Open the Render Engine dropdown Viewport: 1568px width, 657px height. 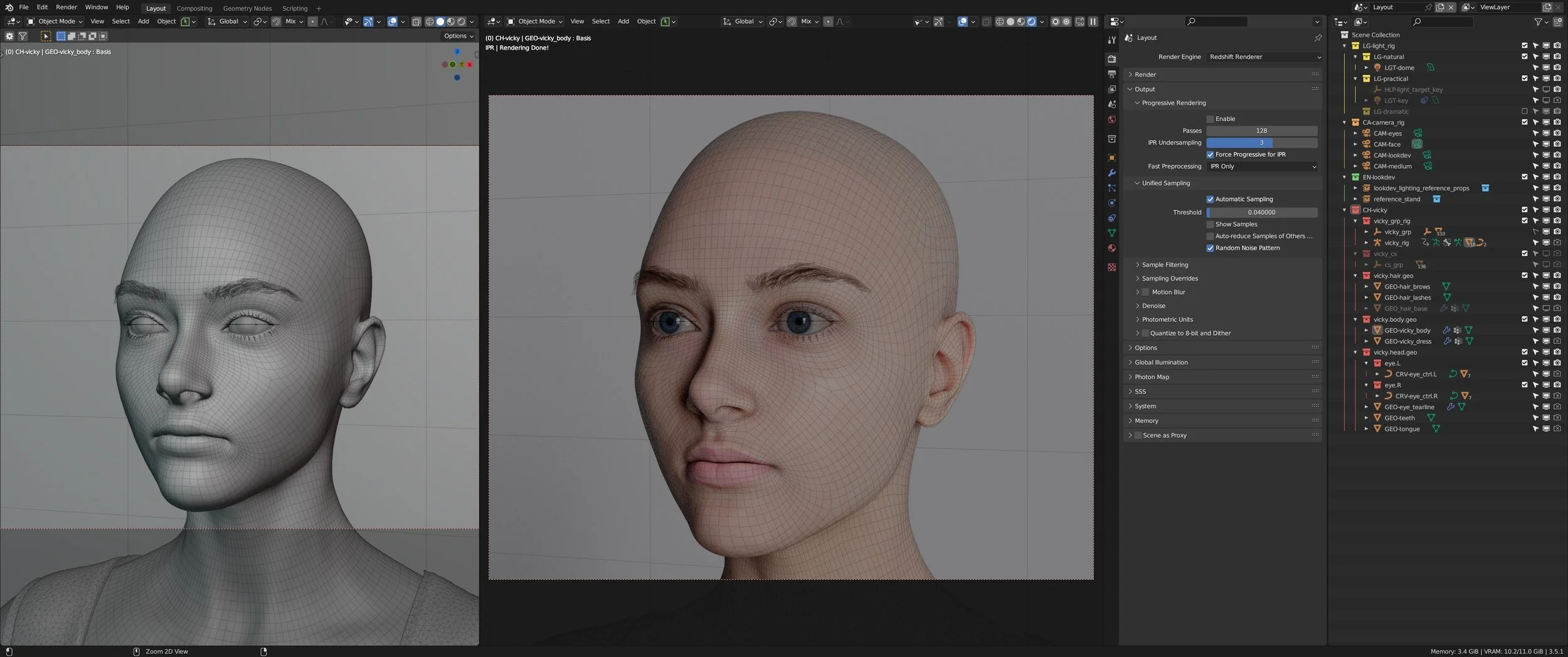(1264, 57)
